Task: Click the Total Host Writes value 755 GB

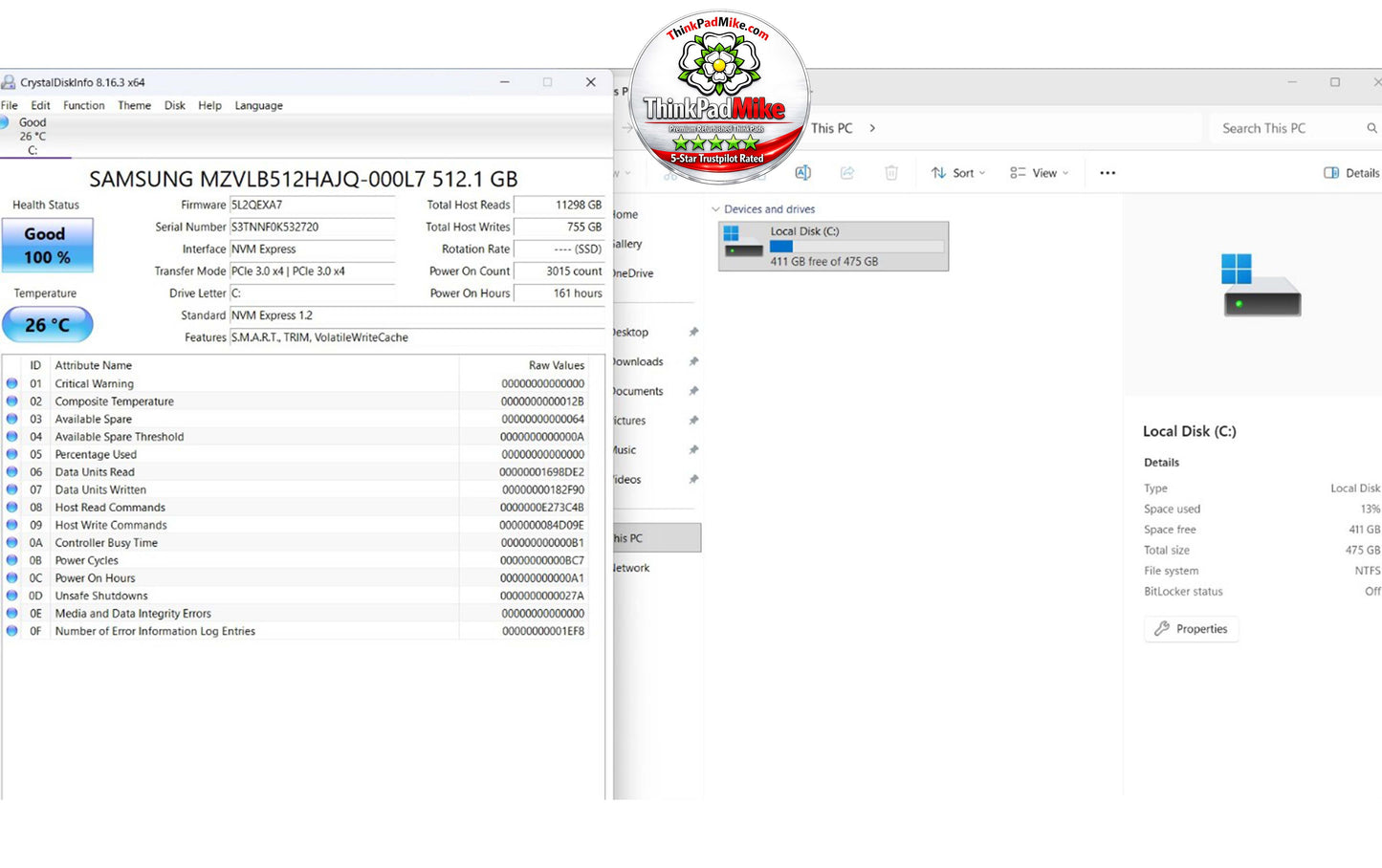Action: (x=559, y=227)
